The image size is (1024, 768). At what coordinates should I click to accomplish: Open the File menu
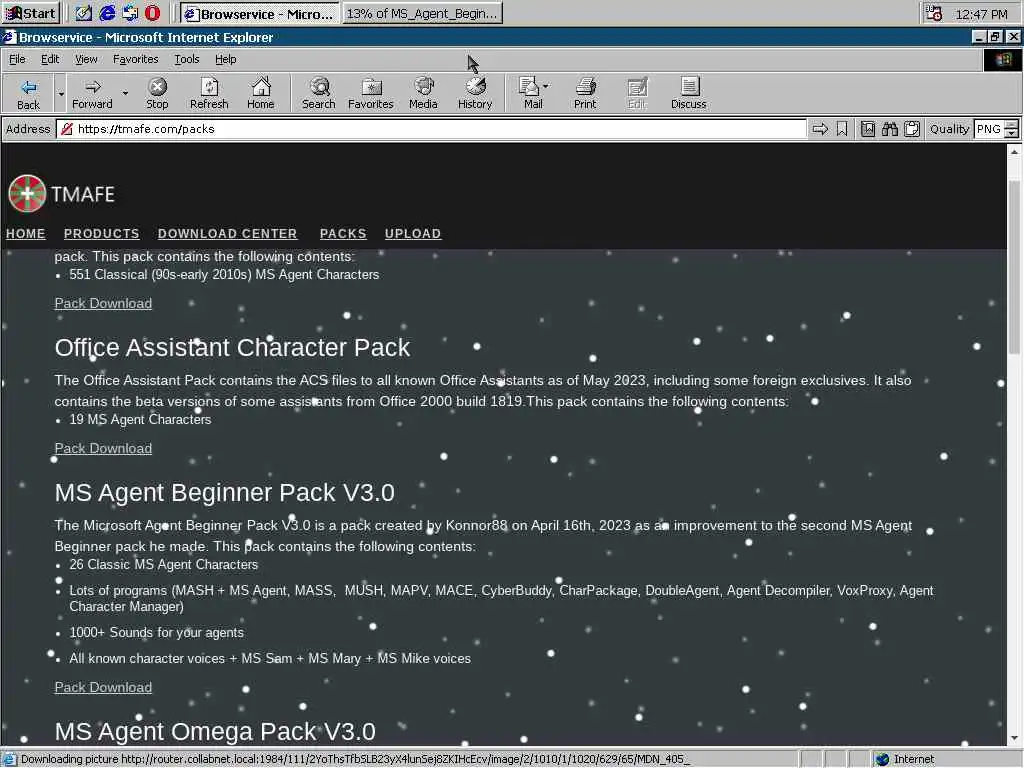(17, 59)
